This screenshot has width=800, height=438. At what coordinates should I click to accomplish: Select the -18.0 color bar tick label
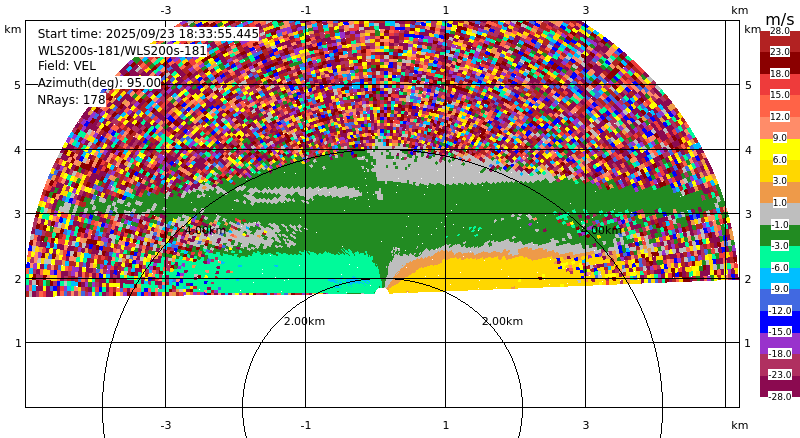pyautogui.click(x=780, y=353)
